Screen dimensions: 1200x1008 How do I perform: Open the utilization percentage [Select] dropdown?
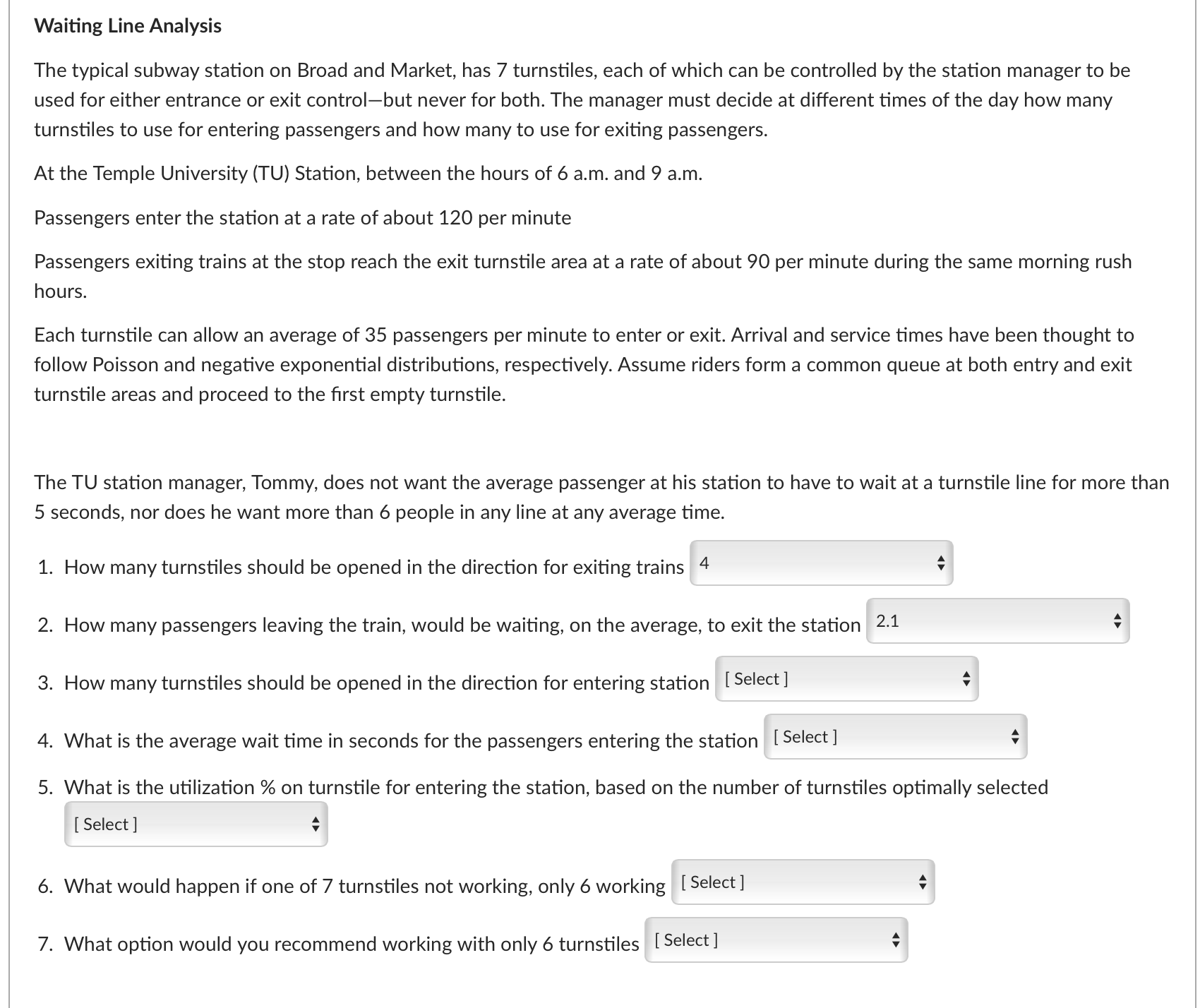tap(194, 823)
